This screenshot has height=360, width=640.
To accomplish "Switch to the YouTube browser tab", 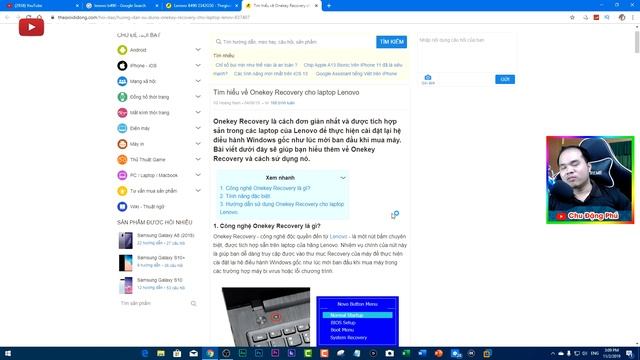I will (41, 6).
